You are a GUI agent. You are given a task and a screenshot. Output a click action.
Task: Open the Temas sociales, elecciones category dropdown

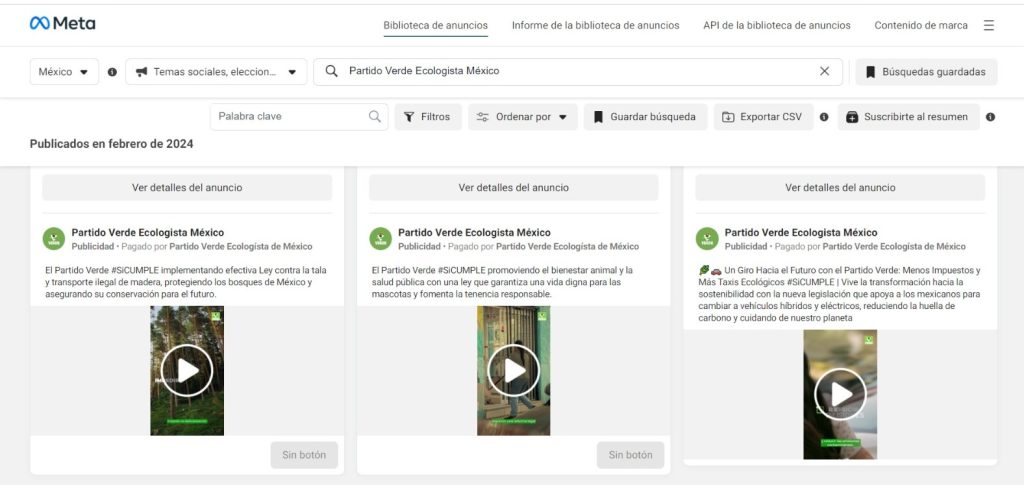pos(216,72)
